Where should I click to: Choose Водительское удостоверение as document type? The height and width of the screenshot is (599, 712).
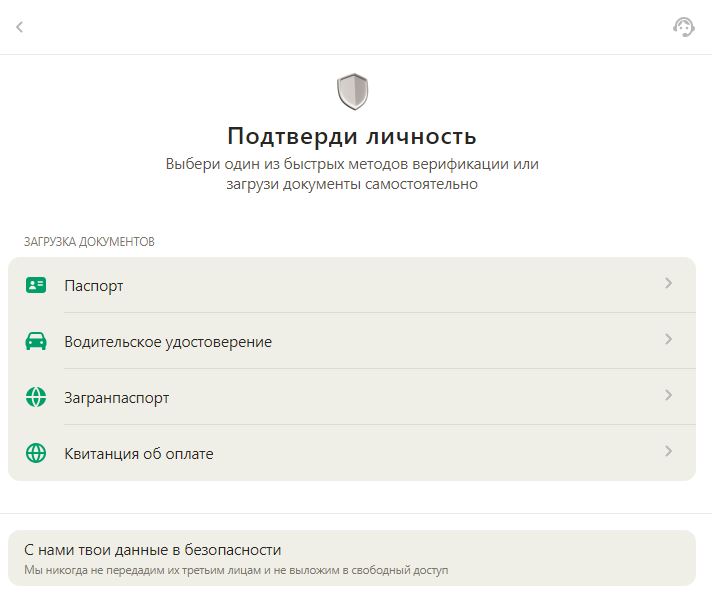(x=168, y=342)
